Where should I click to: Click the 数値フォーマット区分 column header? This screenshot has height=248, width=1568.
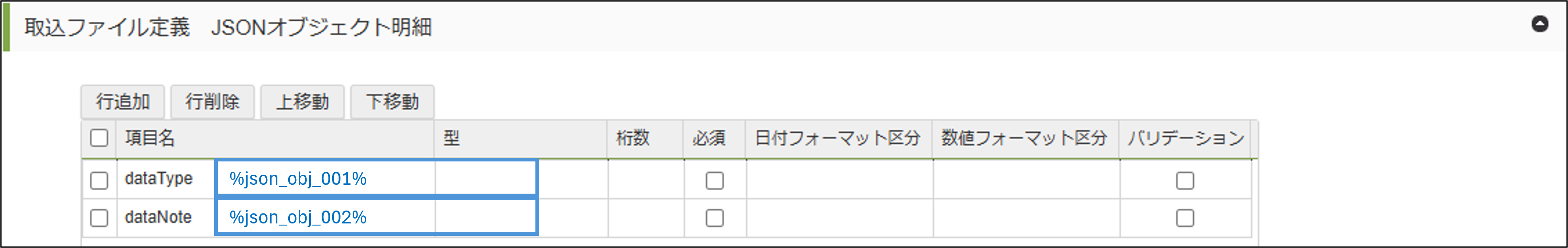[1024, 138]
